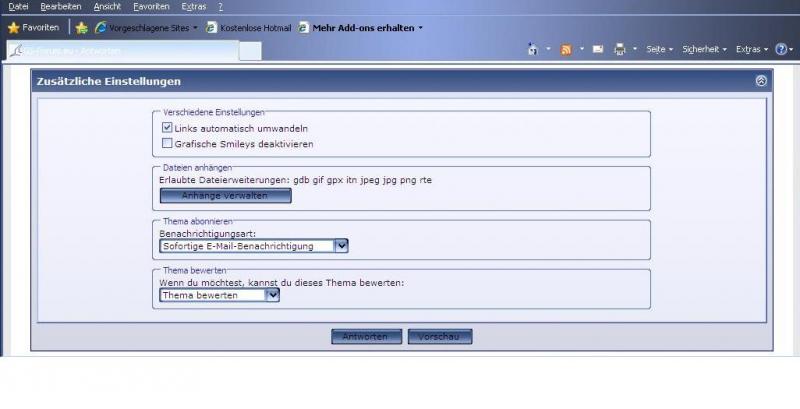Click the Read Mail envelope icon
The image size is (800, 409).
point(598,49)
